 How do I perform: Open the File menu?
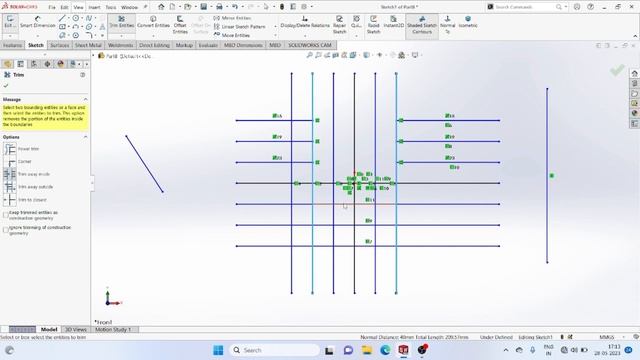(52, 7)
